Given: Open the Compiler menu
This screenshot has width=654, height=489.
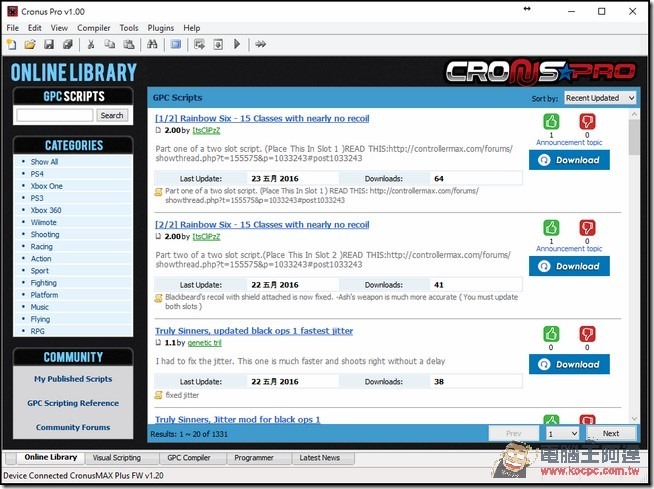Looking at the screenshot, I should tap(94, 28).
